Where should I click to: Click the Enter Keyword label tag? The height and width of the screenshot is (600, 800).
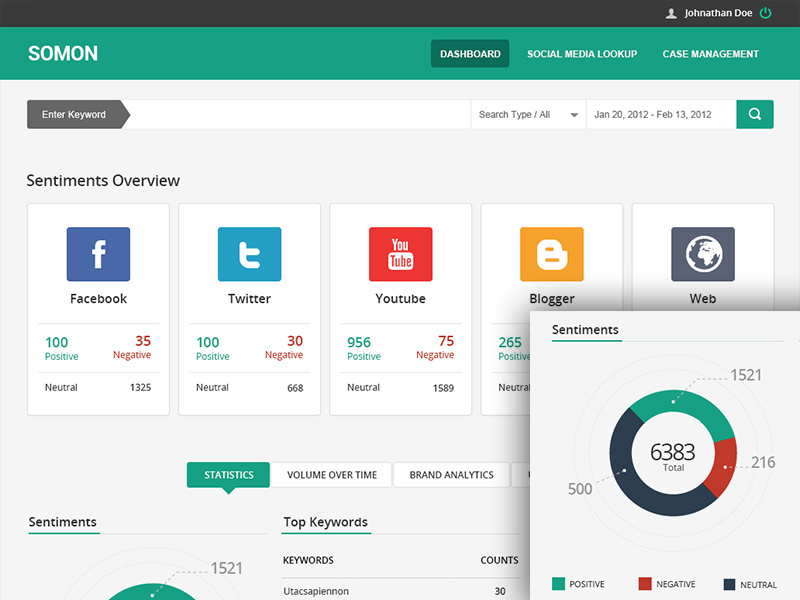(79, 114)
